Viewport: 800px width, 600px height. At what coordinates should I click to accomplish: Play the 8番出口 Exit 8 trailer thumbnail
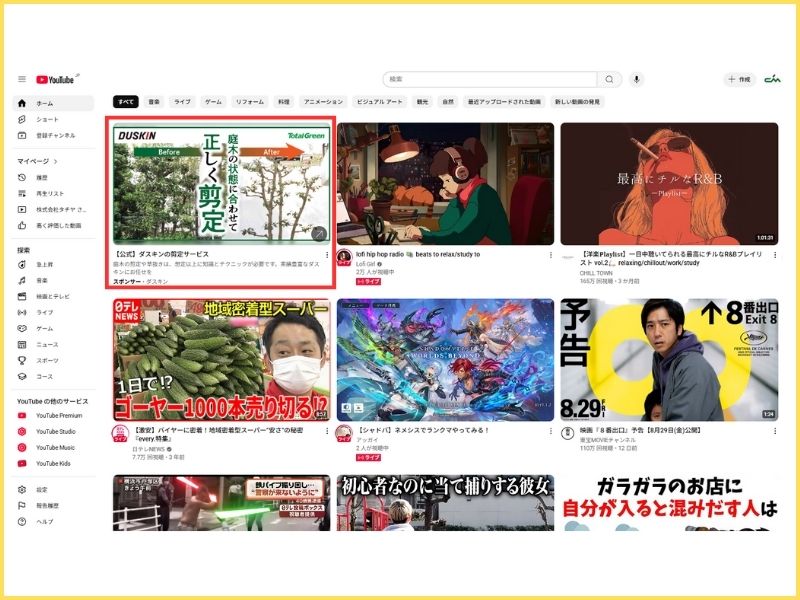click(x=669, y=360)
